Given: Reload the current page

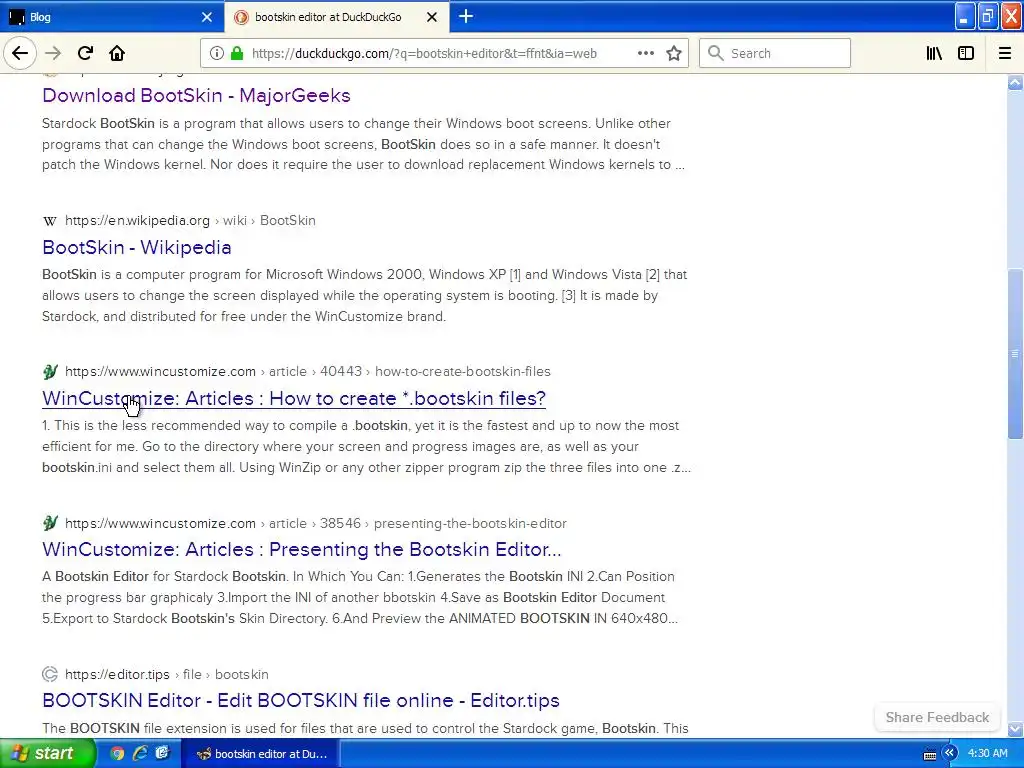Looking at the screenshot, I should pos(85,53).
